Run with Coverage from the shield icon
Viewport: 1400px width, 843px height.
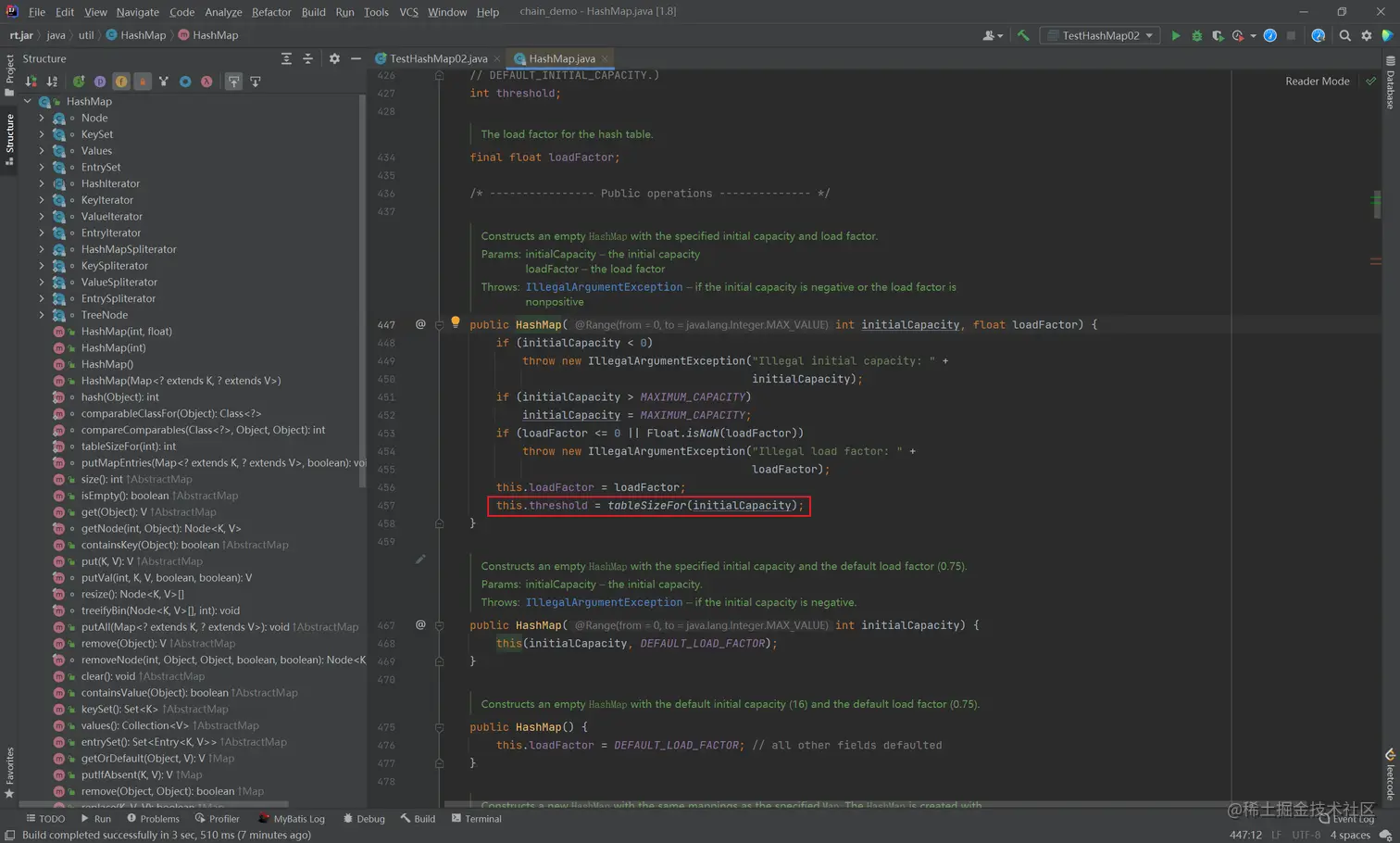(x=1218, y=35)
